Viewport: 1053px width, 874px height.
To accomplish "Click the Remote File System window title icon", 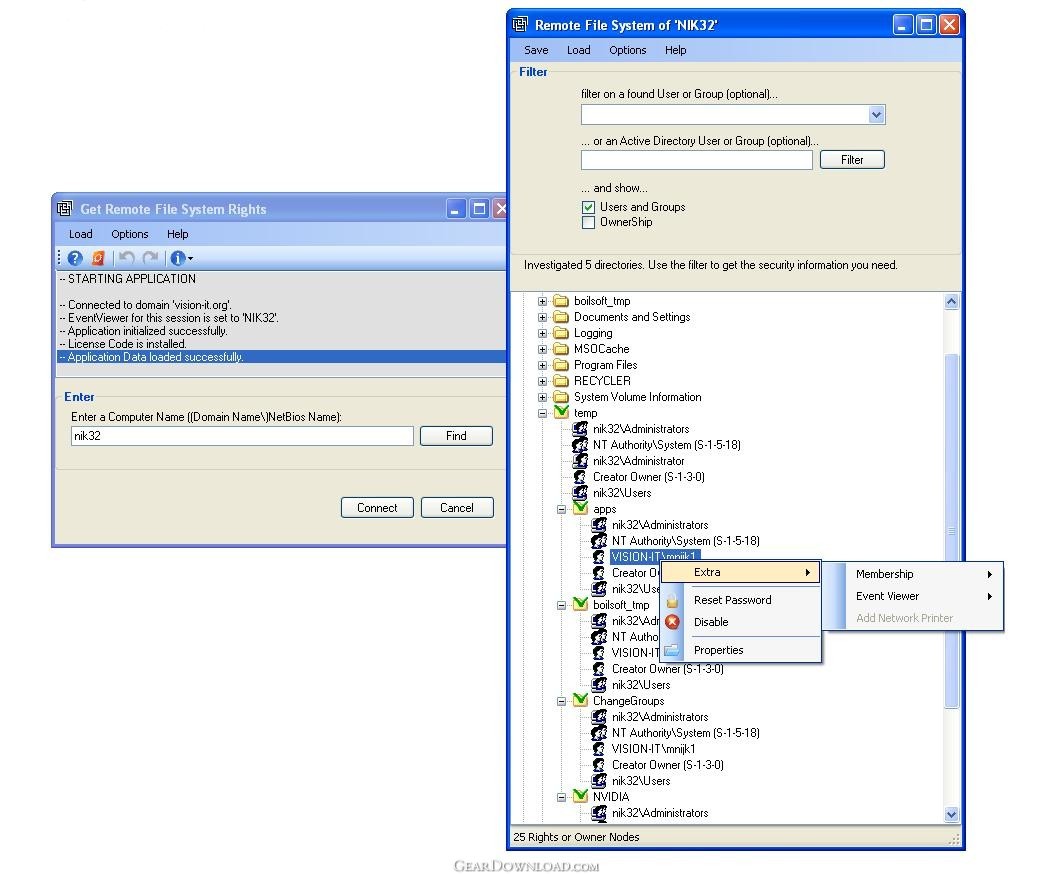I will pos(520,25).
